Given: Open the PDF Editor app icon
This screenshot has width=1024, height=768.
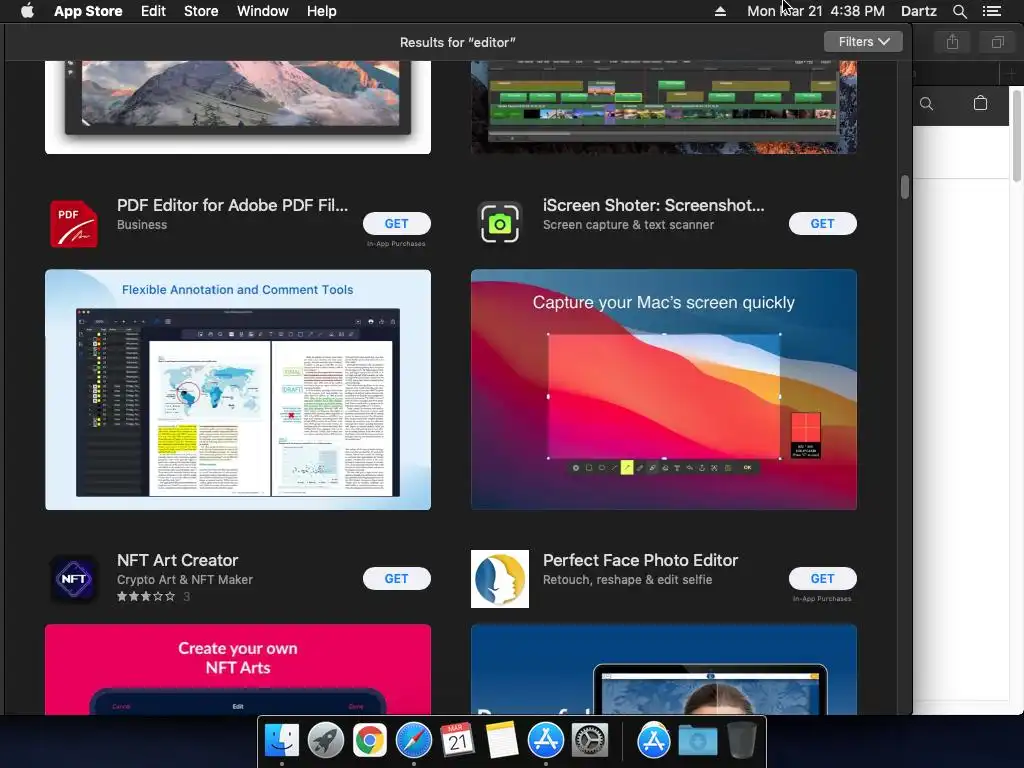Looking at the screenshot, I should pos(74,224).
